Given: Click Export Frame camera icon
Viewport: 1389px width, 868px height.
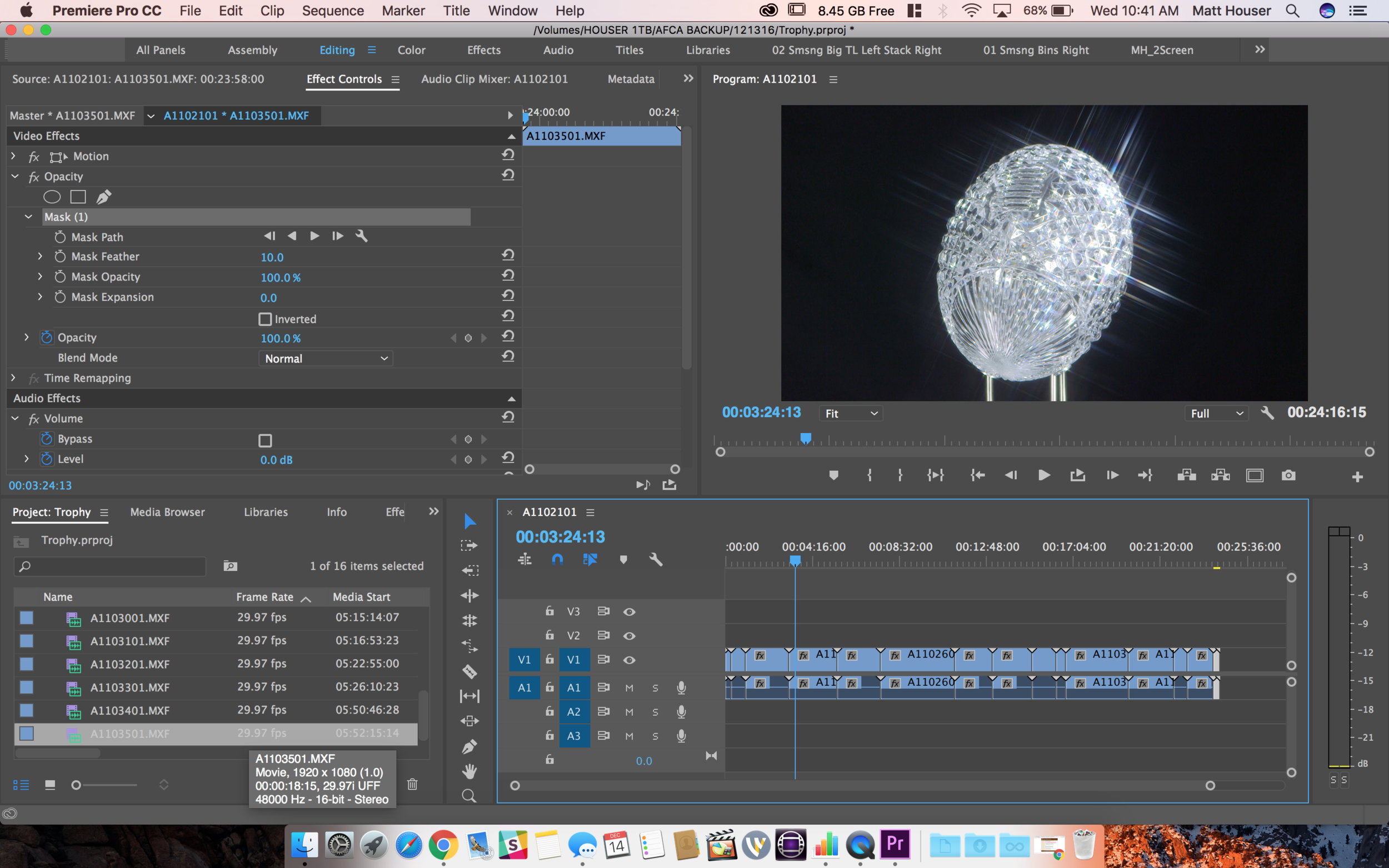Looking at the screenshot, I should [x=1288, y=475].
